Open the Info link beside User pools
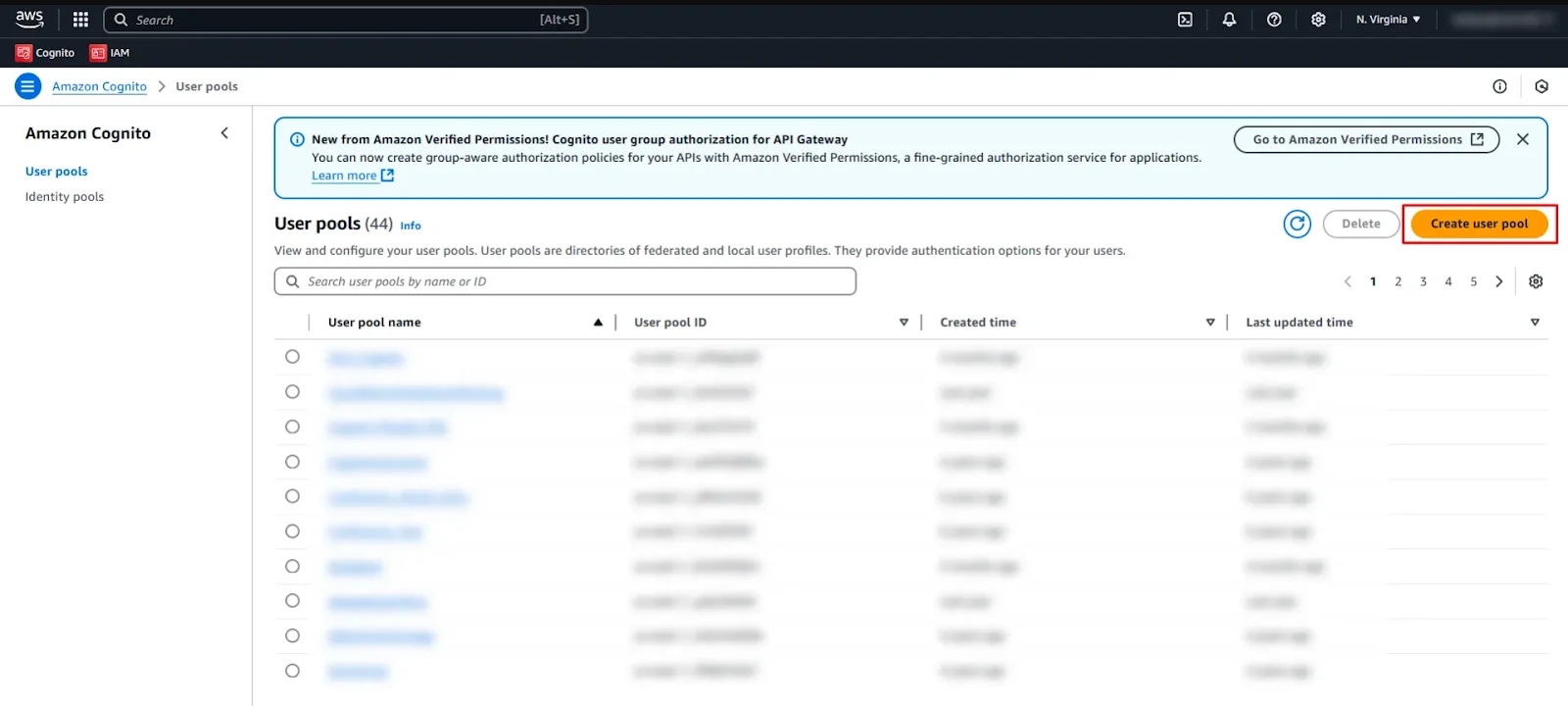The width and height of the screenshot is (1568, 706). (x=411, y=226)
